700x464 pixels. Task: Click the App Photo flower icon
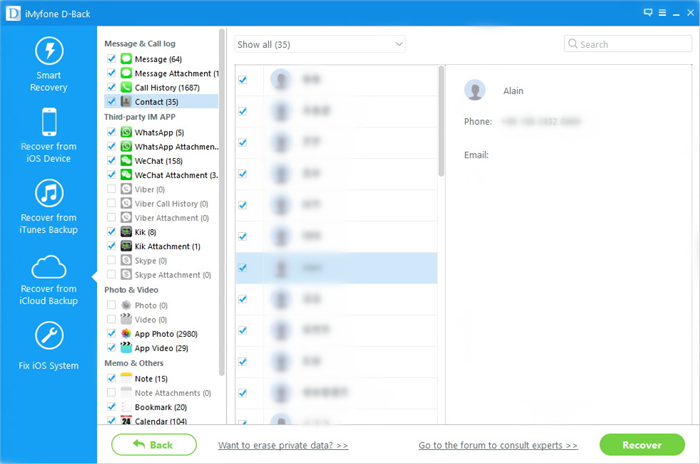pos(126,334)
